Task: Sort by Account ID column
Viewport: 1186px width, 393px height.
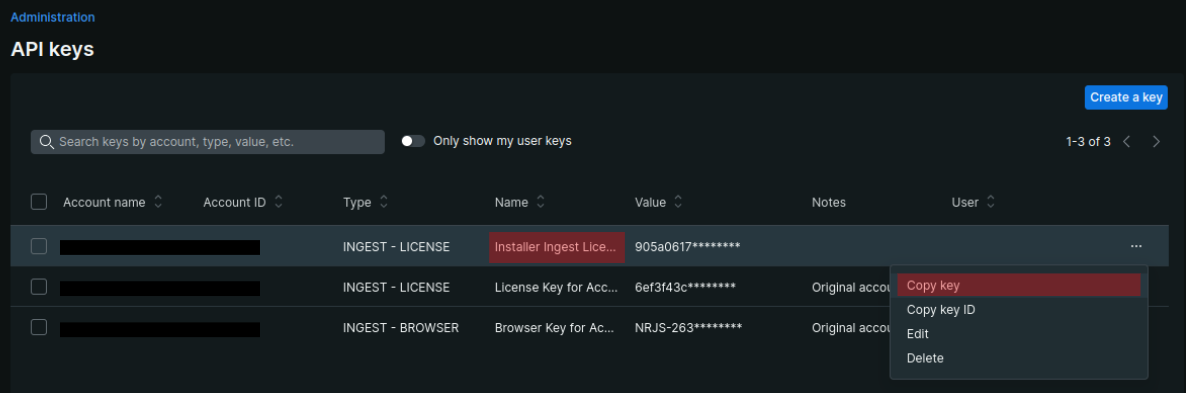Action: tap(278, 203)
